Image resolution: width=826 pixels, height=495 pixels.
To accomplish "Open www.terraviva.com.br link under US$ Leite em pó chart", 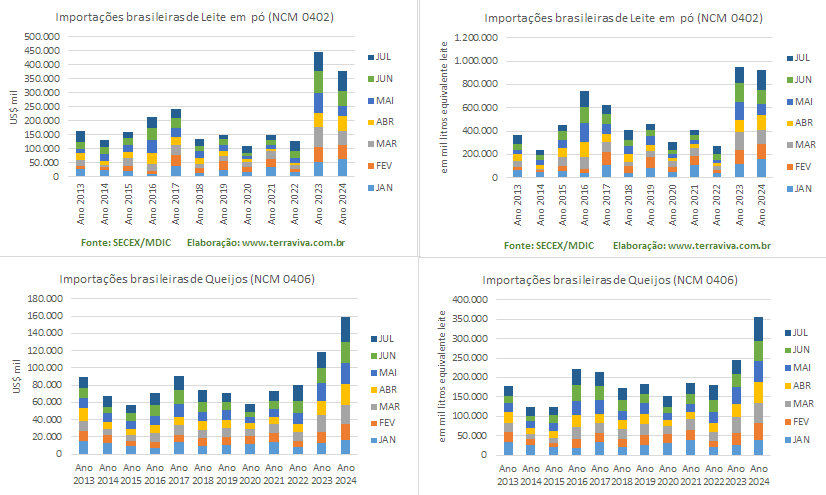I will (x=293, y=243).
